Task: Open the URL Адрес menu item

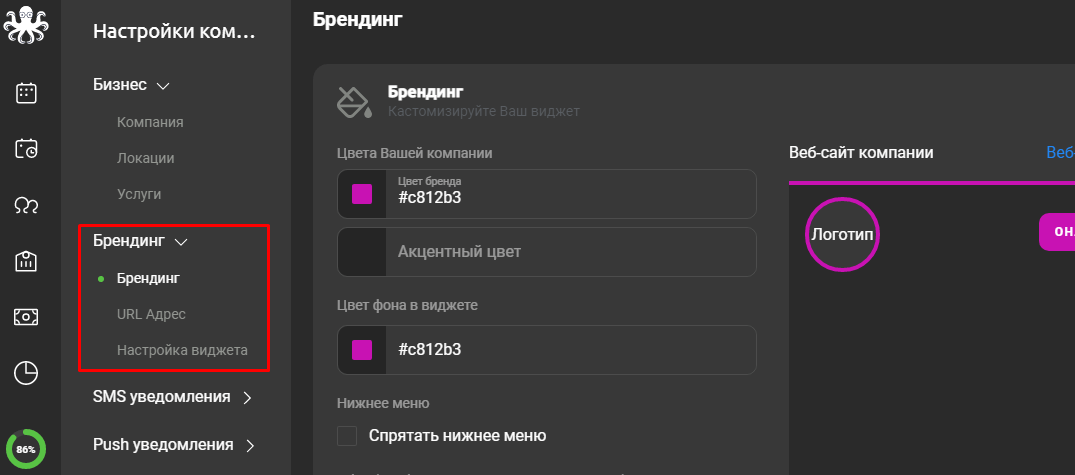Action: tap(151, 314)
